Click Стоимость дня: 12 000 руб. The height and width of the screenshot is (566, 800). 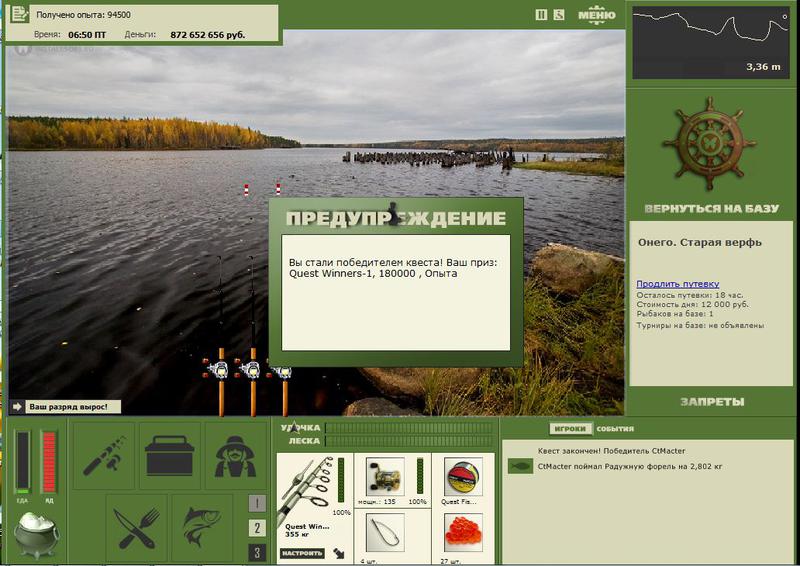click(x=692, y=304)
